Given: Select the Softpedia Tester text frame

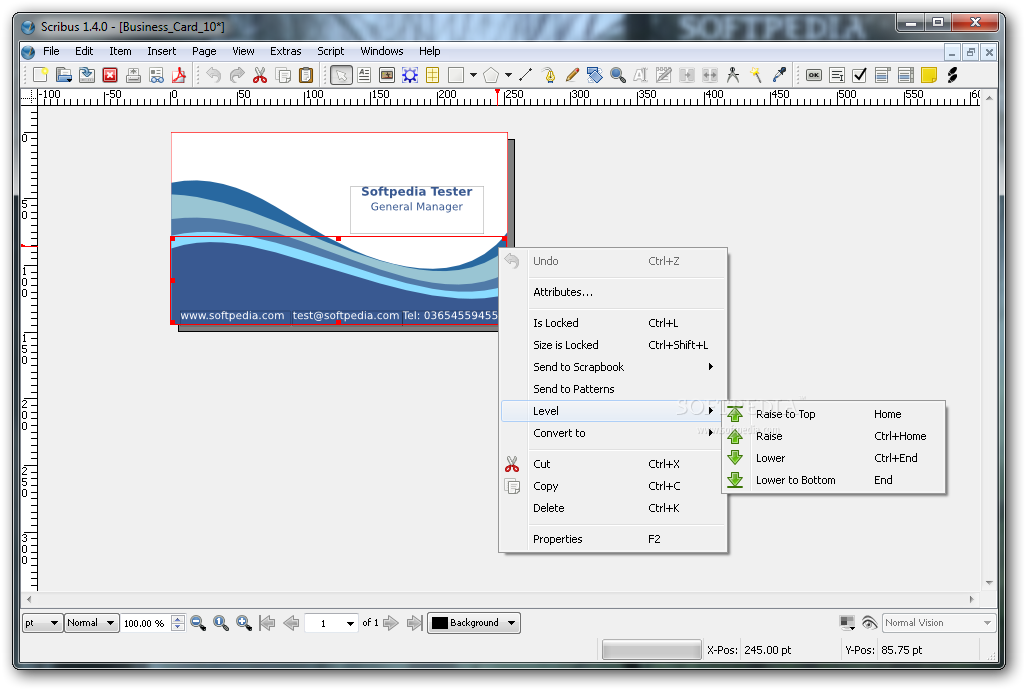Looking at the screenshot, I should [417, 209].
